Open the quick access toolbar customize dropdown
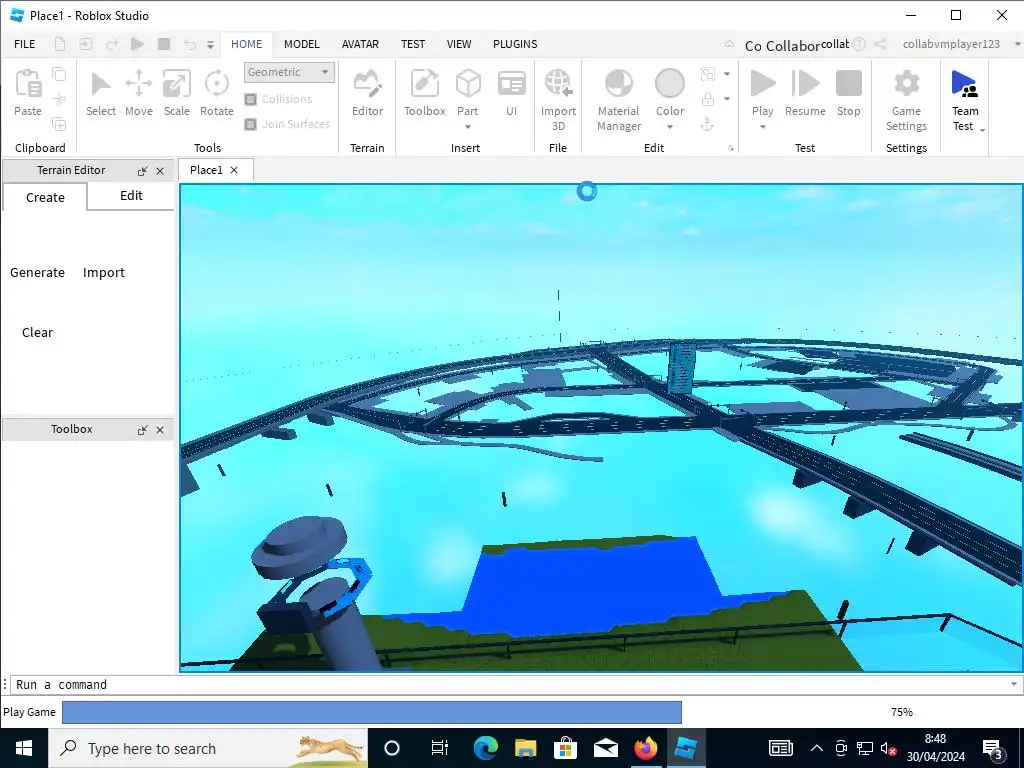 [x=210, y=44]
